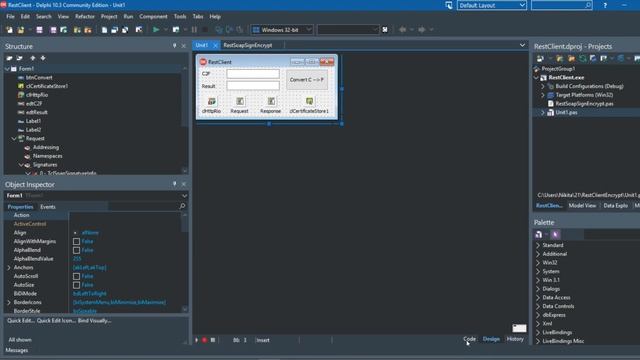Click the desktop layout icon in title bar
The height and width of the screenshot is (360, 640).
click(449, 5)
